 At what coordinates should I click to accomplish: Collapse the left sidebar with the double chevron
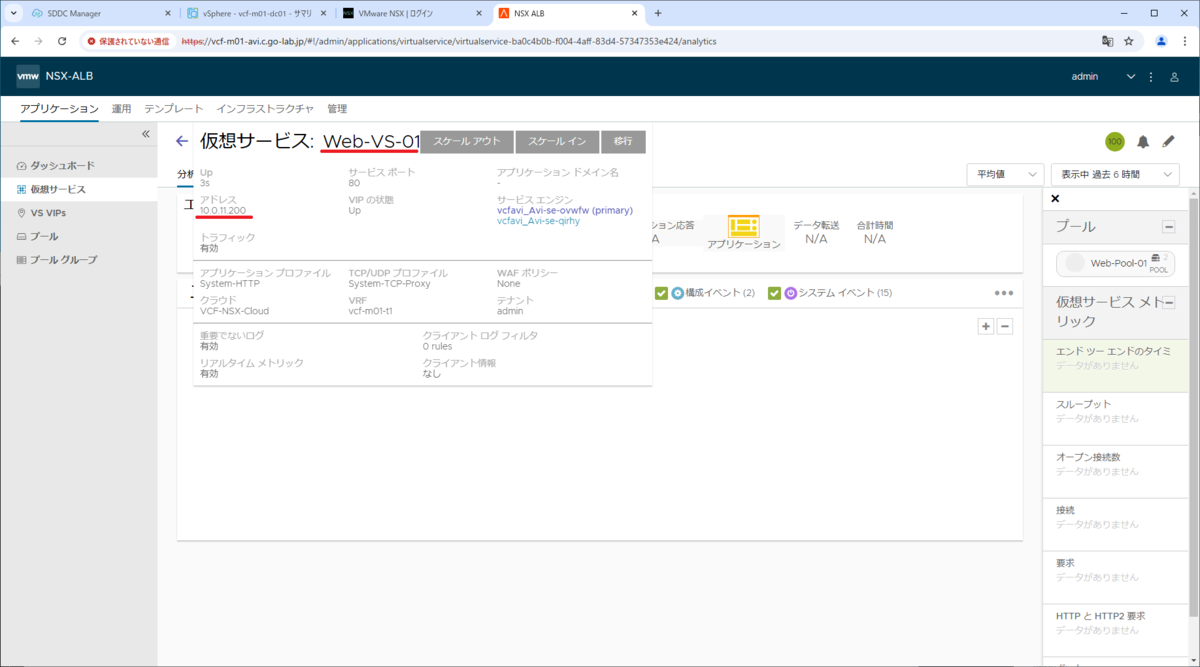click(x=145, y=134)
